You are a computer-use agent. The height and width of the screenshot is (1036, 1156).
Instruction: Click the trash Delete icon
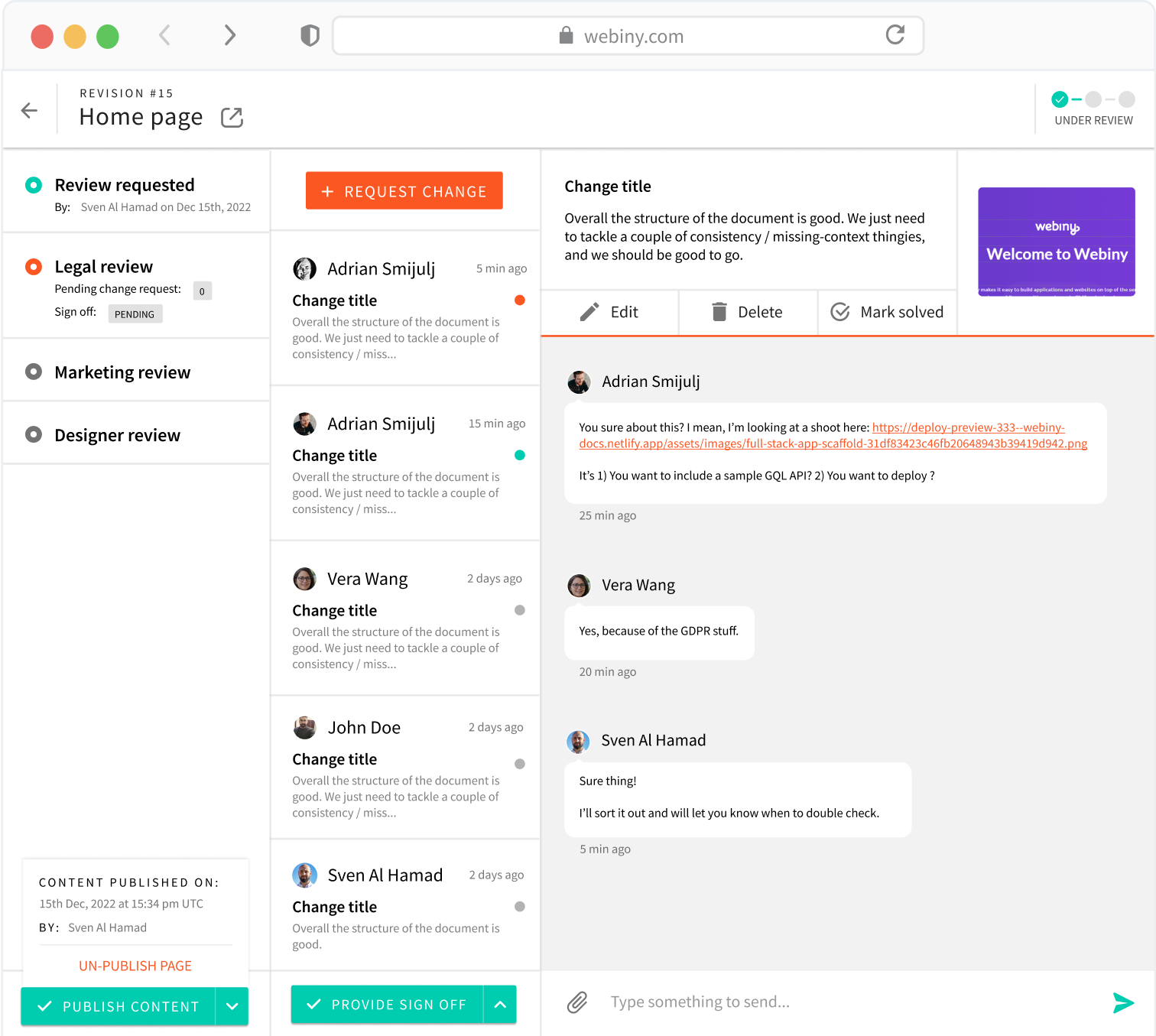(x=719, y=312)
